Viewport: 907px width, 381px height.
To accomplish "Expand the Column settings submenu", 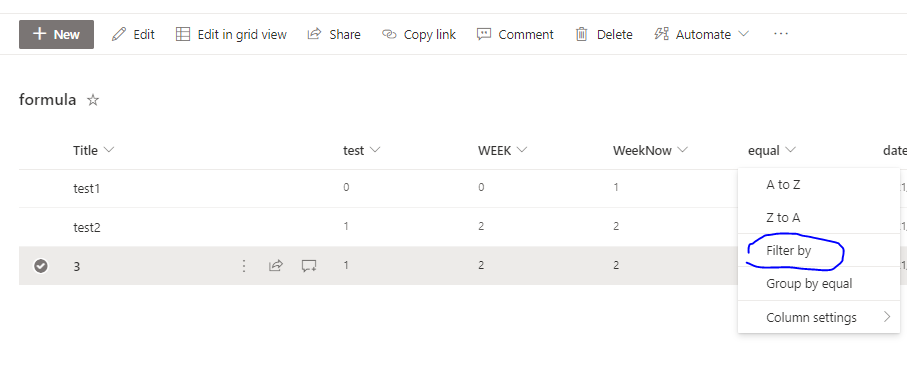I will (818, 317).
